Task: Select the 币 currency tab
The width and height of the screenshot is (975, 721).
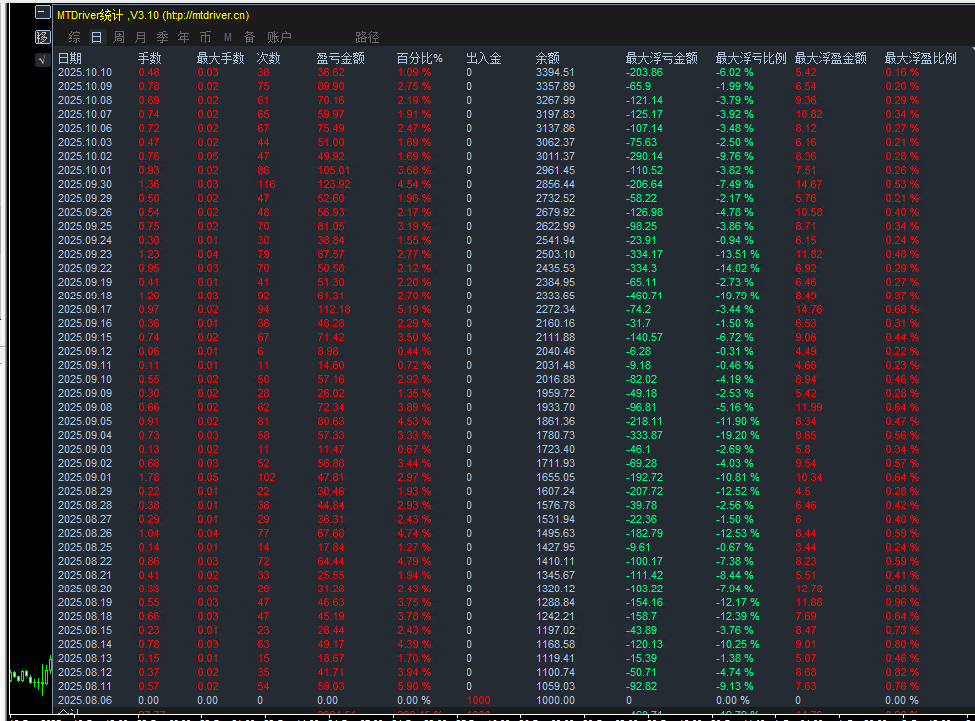Action: (x=205, y=37)
